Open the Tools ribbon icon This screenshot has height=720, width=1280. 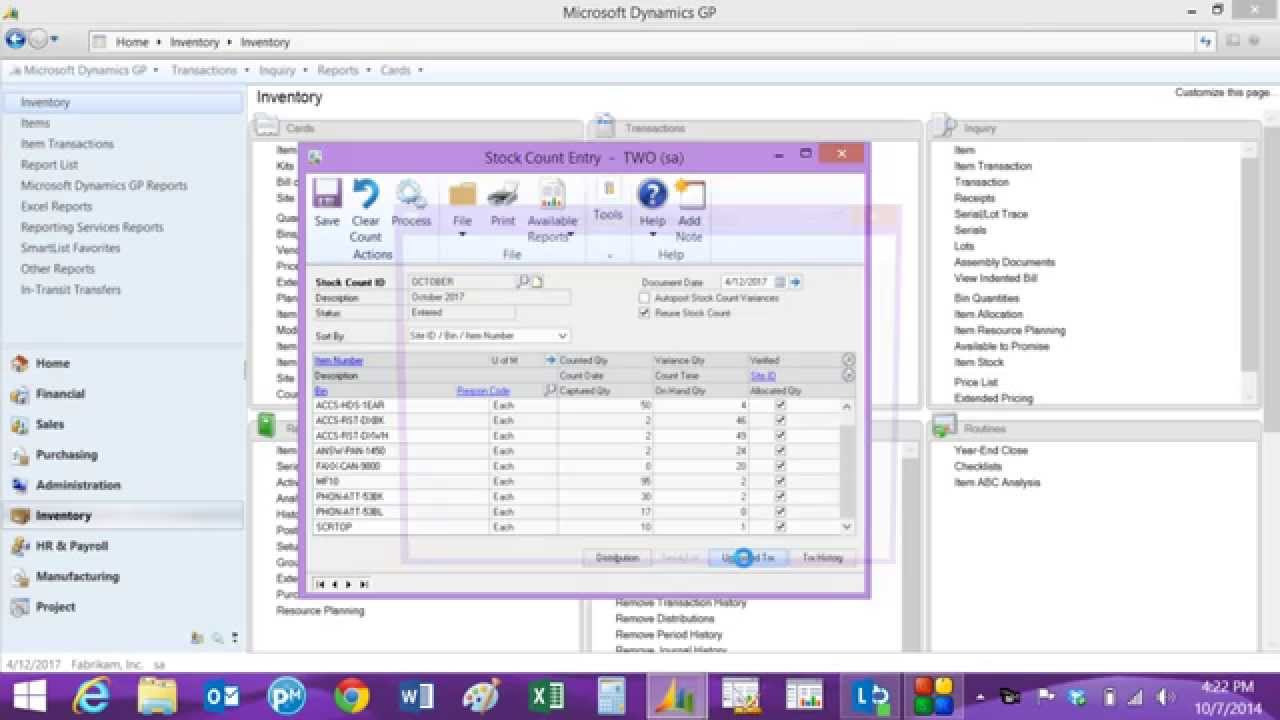point(608,190)
